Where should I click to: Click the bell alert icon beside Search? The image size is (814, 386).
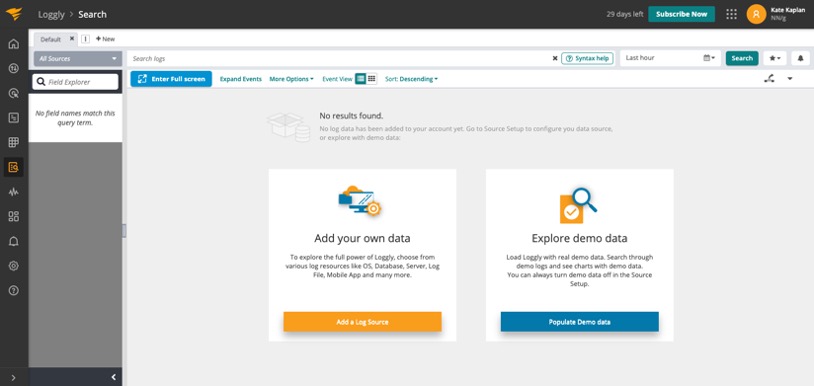click(x=800, y=58)
